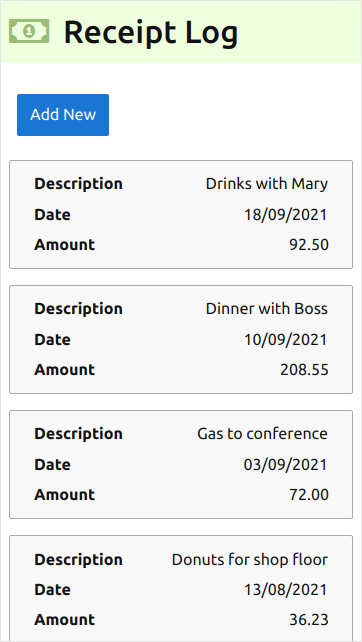This screenshot has height=642, width=362.
Task: Select the 10/09/2021 date value
Action: tap(285, 339)
